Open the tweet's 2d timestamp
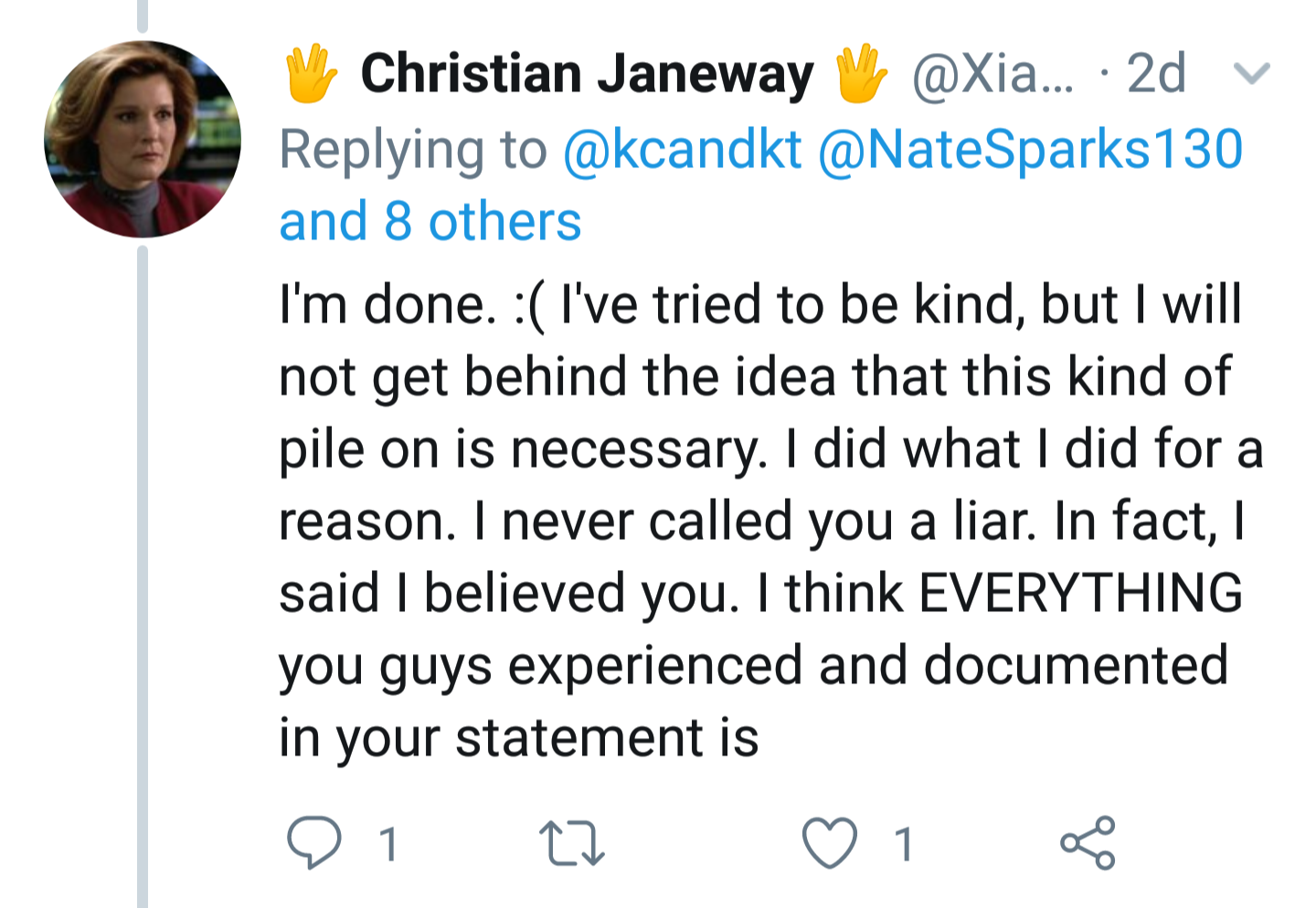 point(1156,74)
